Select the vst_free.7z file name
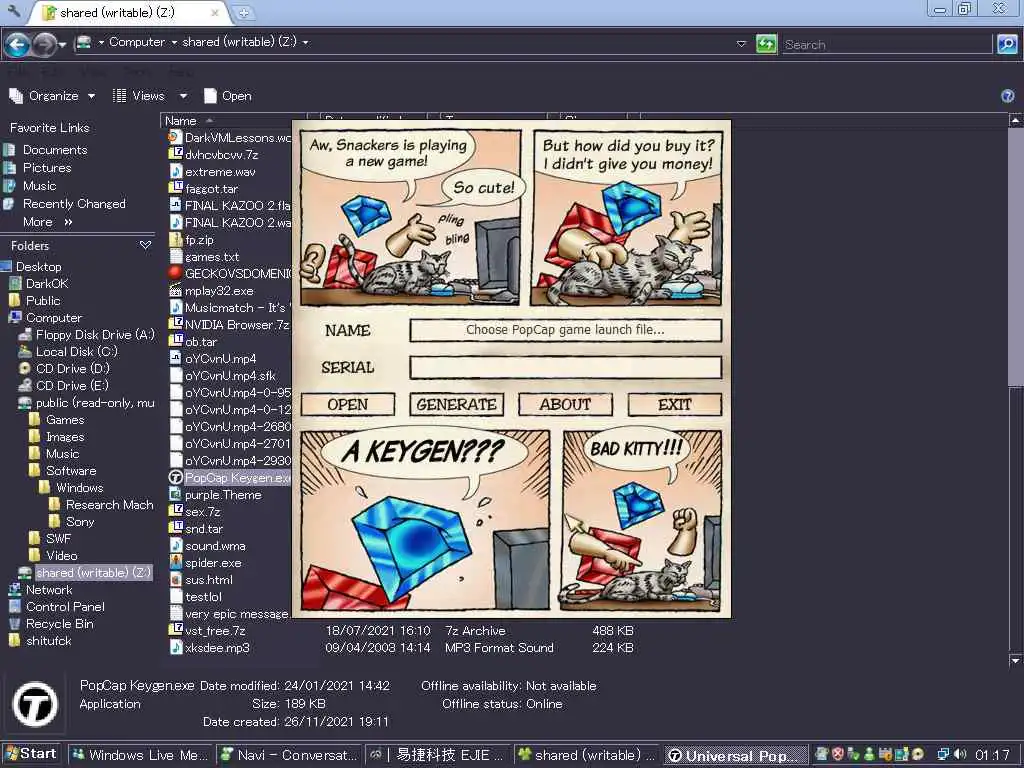The height and width of the screenshot is (768, 1024). [216, 631]
